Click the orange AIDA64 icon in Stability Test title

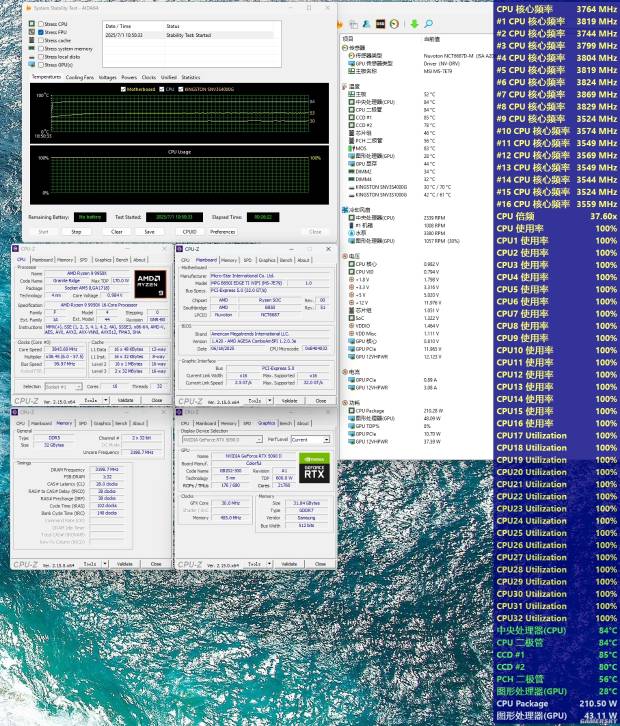[x=29, y=8]
